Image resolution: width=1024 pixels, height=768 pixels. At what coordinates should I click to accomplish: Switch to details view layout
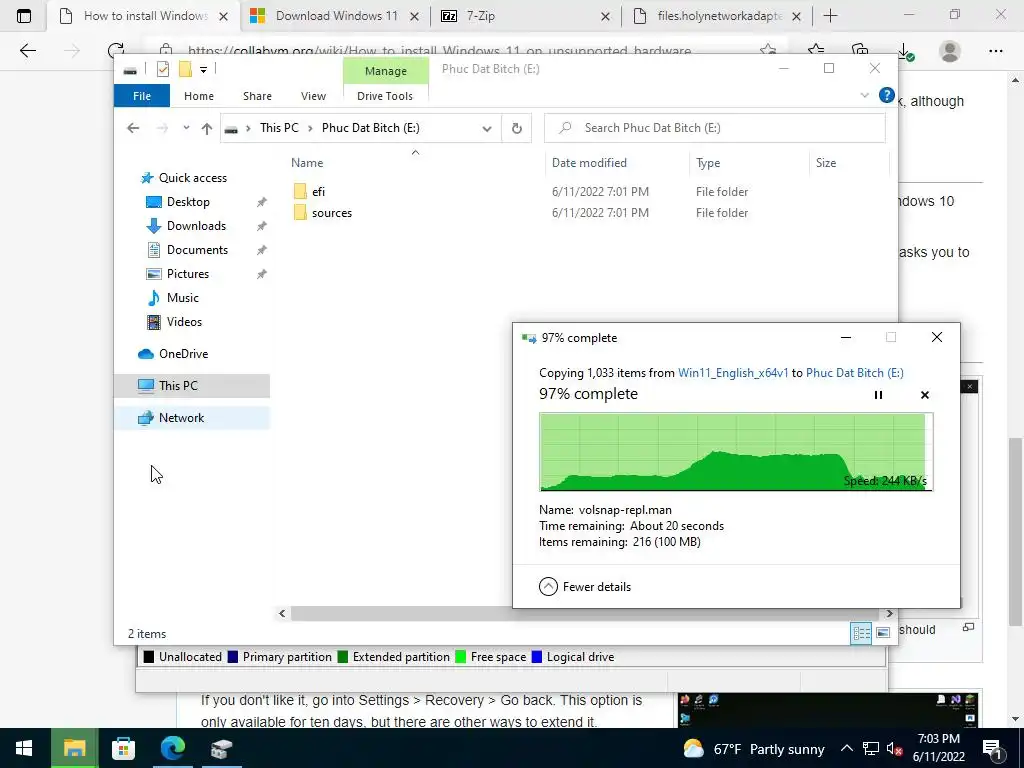[861, 633]
